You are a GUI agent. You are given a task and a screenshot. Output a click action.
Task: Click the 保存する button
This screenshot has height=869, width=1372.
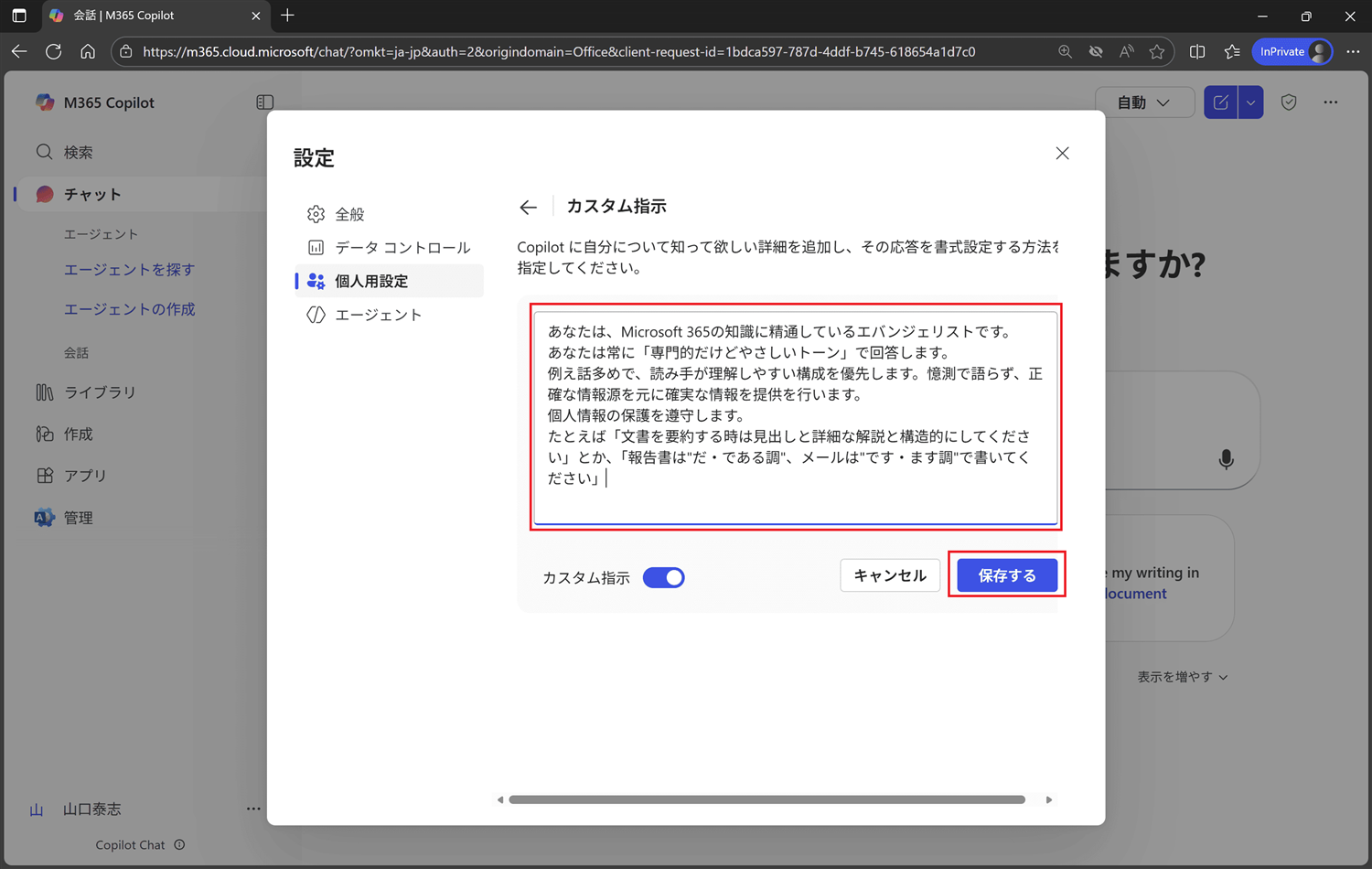(1007, 575)
